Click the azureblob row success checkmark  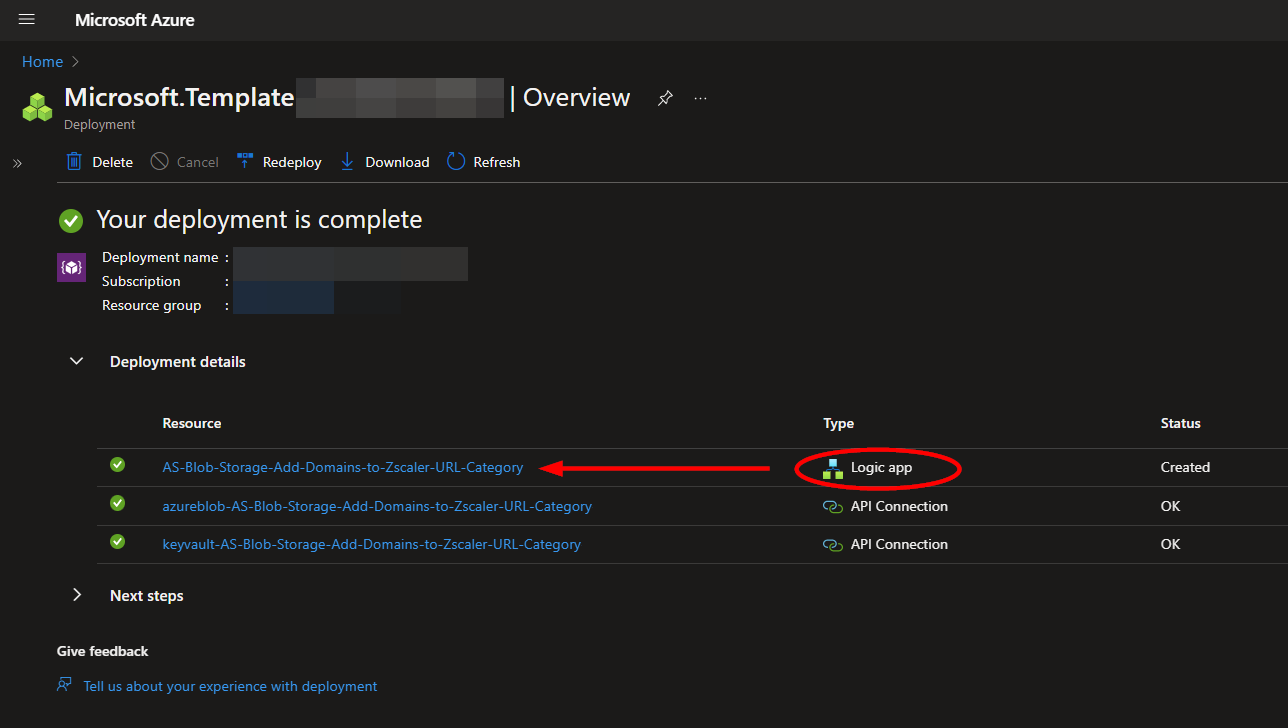118,503
